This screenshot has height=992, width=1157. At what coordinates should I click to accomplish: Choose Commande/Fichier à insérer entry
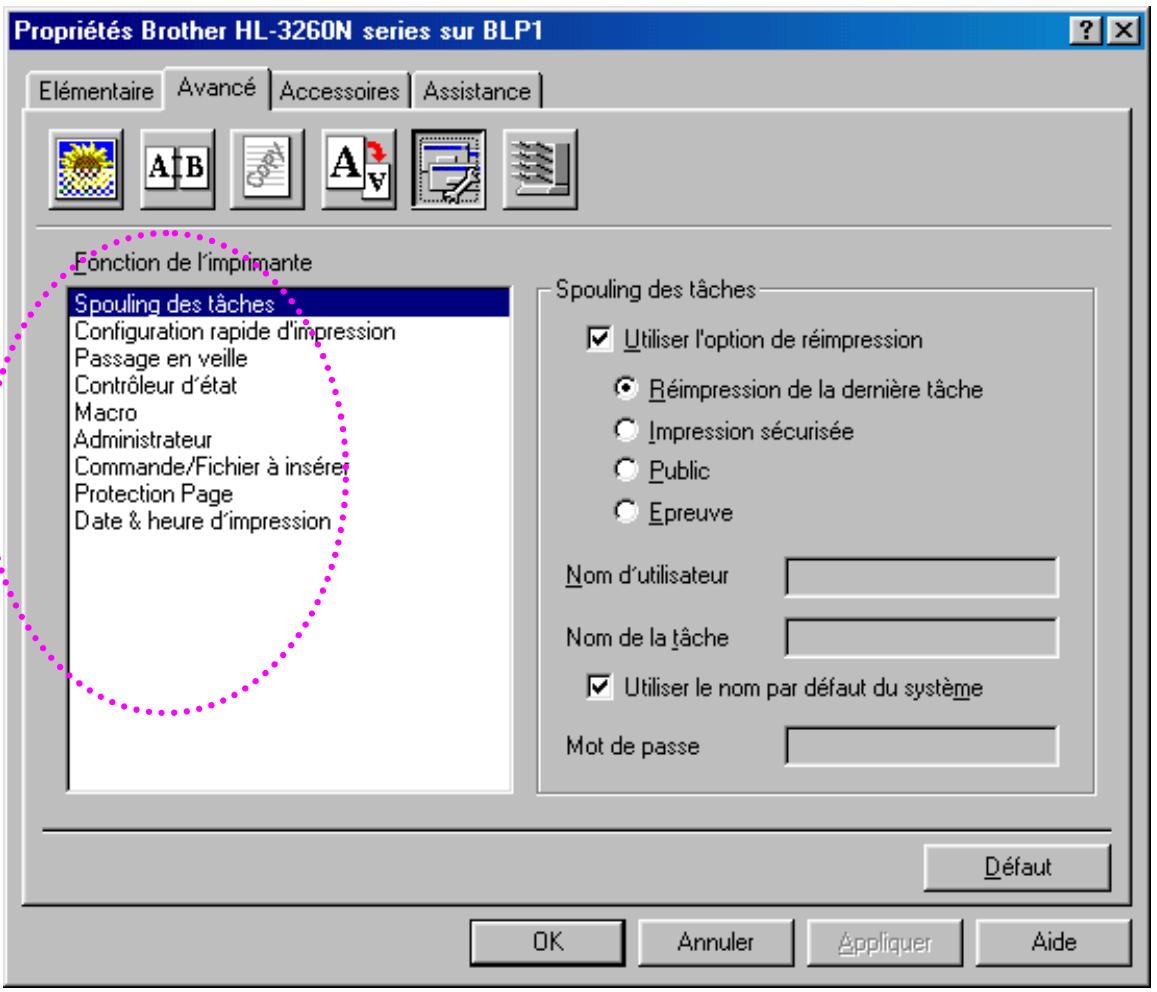click(x=289, y=466)
